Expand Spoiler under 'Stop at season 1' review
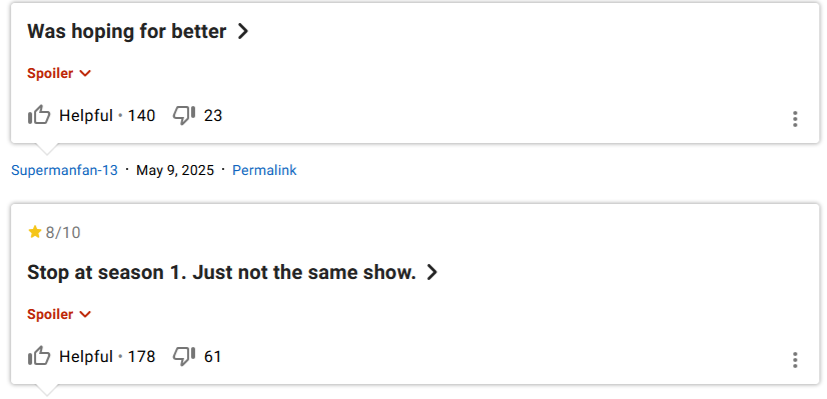The width and height of the screenshot is (827, 399). [59, 314]
